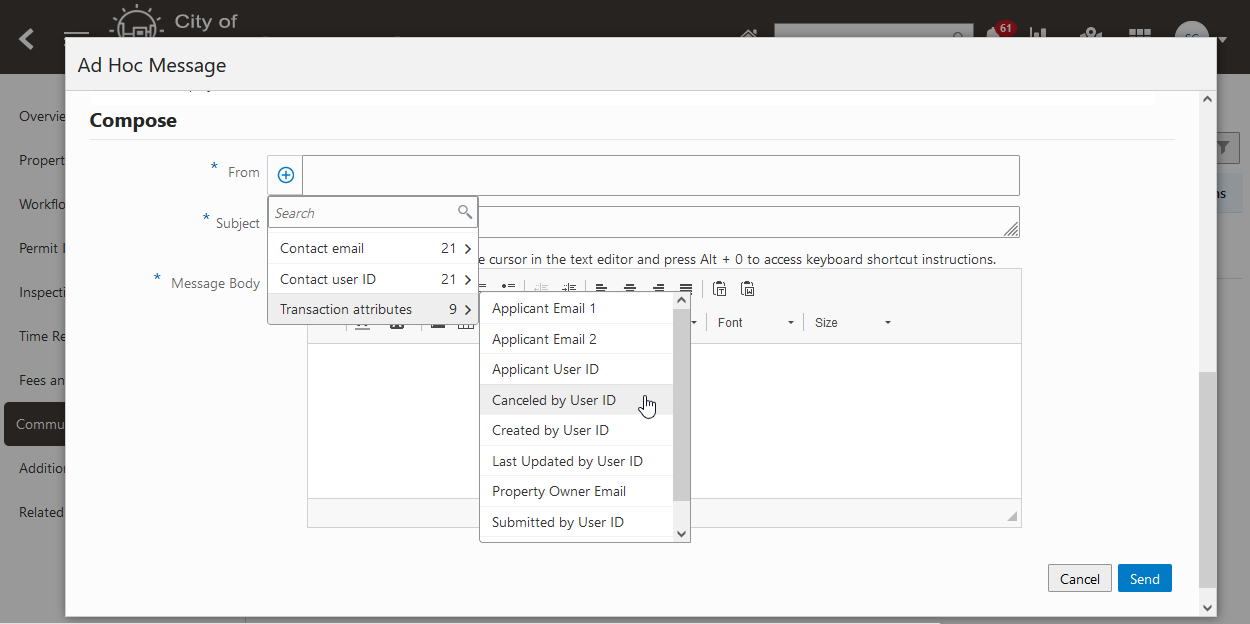Go back using the header arrow
Image resolution: width=1250 pixels, height=624 pixels.
tap(27, 39)
